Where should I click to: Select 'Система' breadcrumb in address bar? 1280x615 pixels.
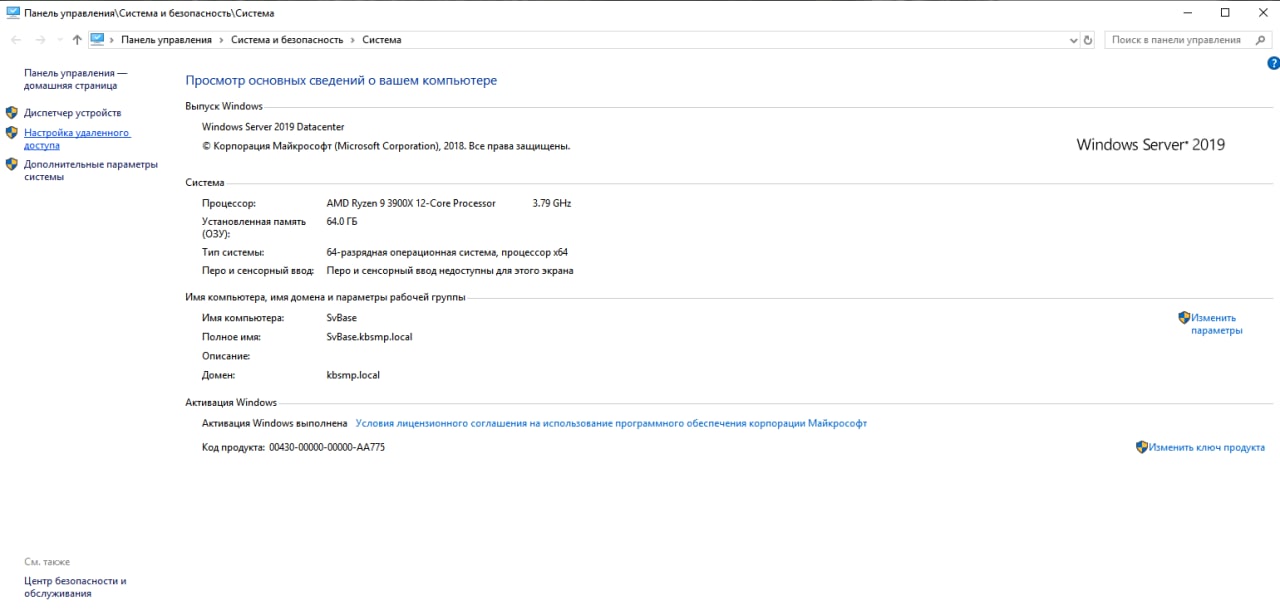[x=382, y=40]
